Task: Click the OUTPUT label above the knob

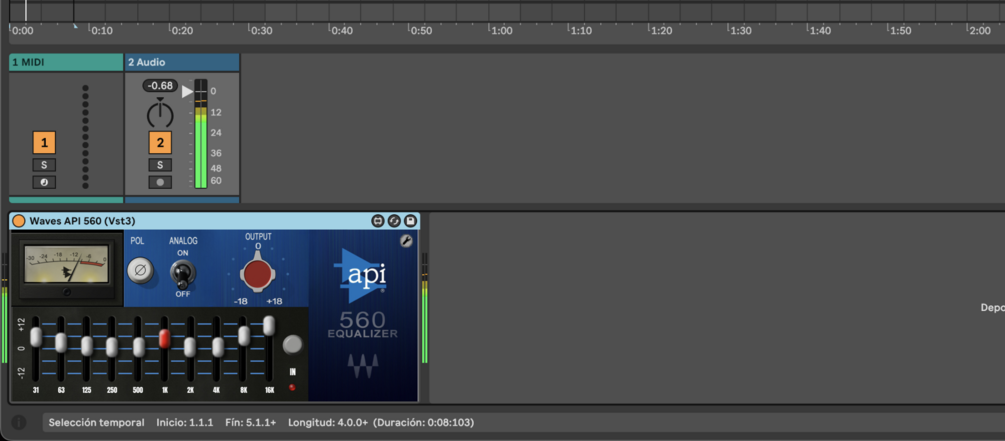Action: (x=258, y=237)
